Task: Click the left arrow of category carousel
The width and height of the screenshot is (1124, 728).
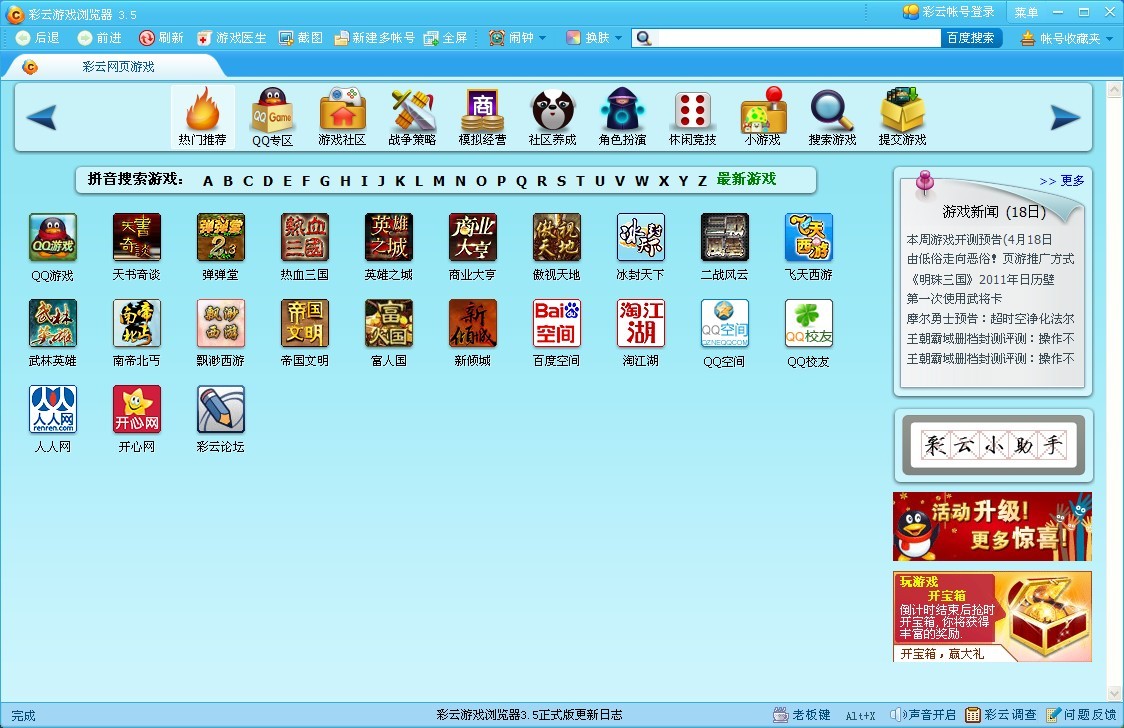Action: click(42, 117)
